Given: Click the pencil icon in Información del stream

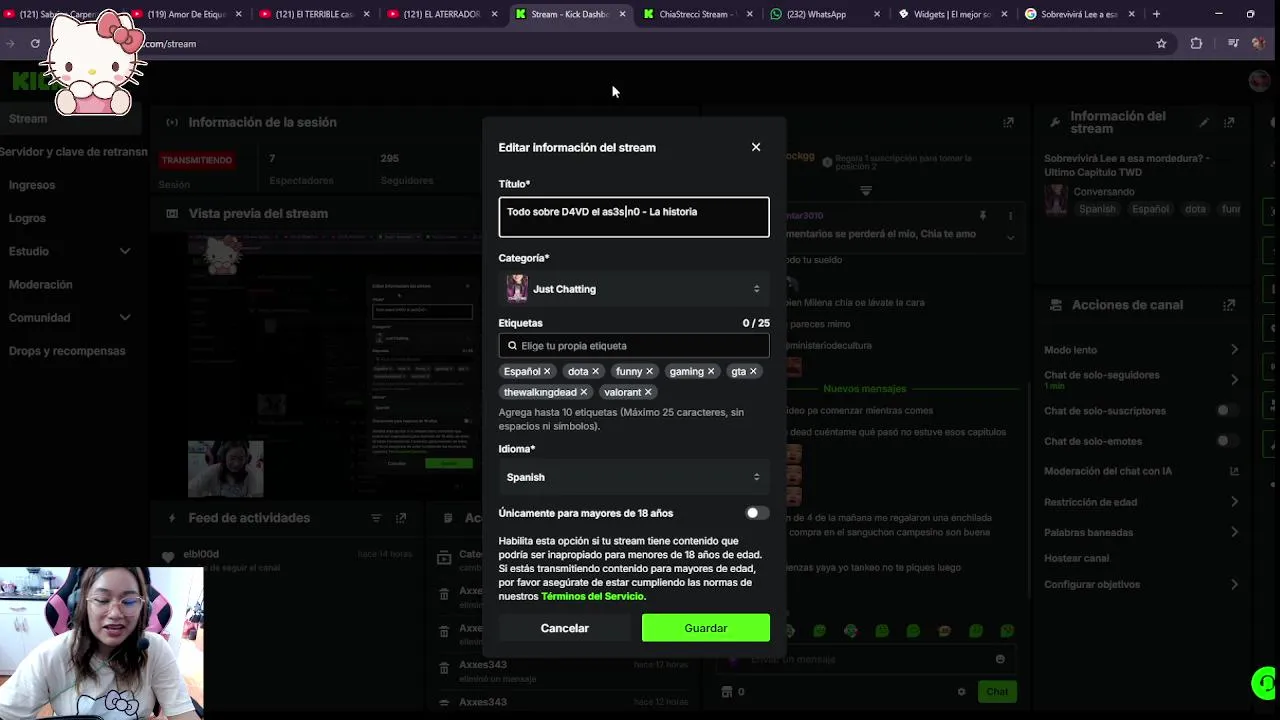Looking at the screenshot, I should click(1204, 122).
